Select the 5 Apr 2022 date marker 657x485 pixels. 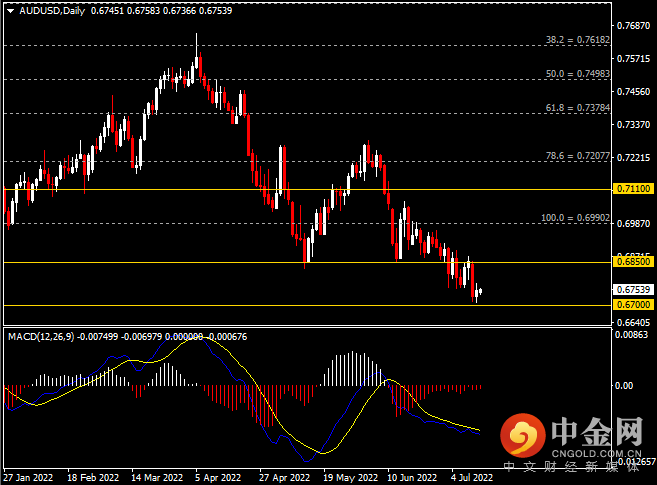coord(218,478)
